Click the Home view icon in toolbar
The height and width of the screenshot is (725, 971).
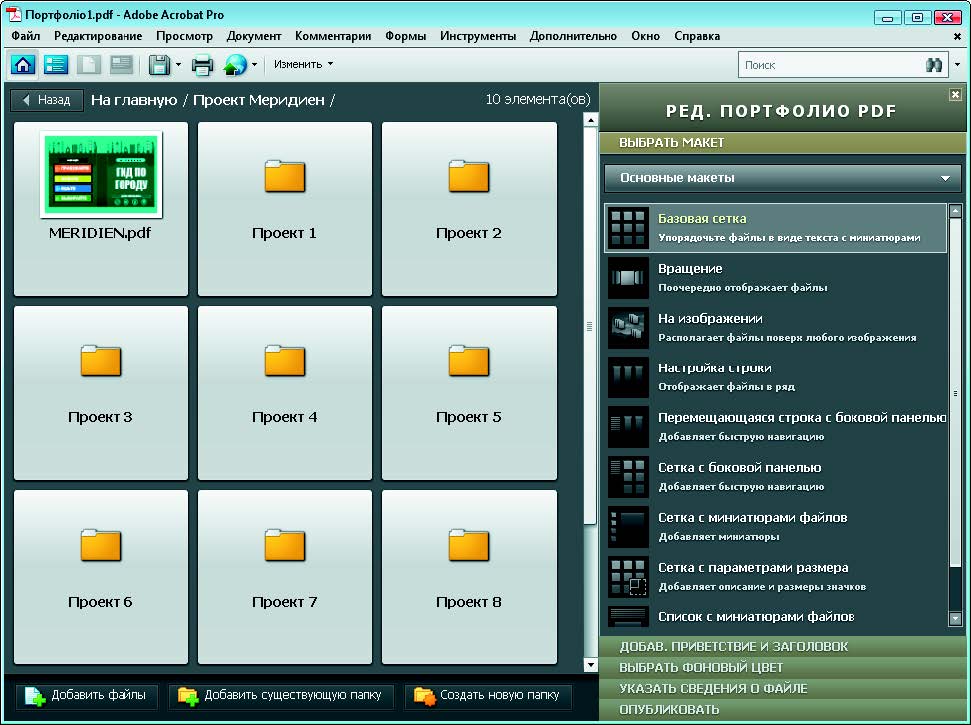tap(23, 64)
